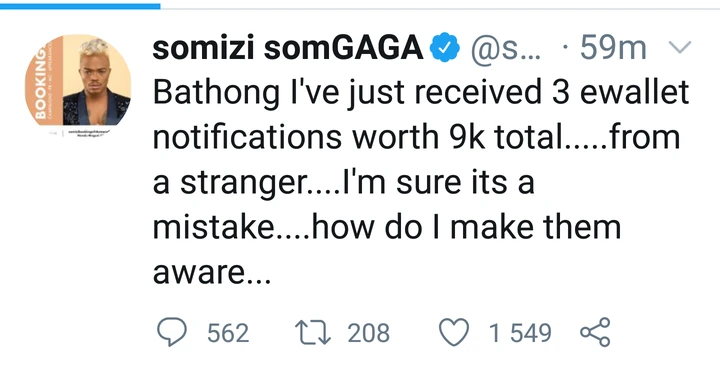Select the gray inactive tab line at top

click(440, 8)
